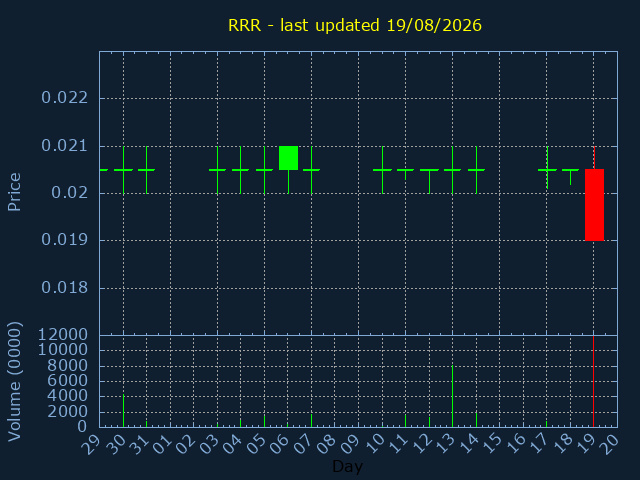The image size is (640, 480).
Task: Click the Day axis title
Action: click(347, 466)
